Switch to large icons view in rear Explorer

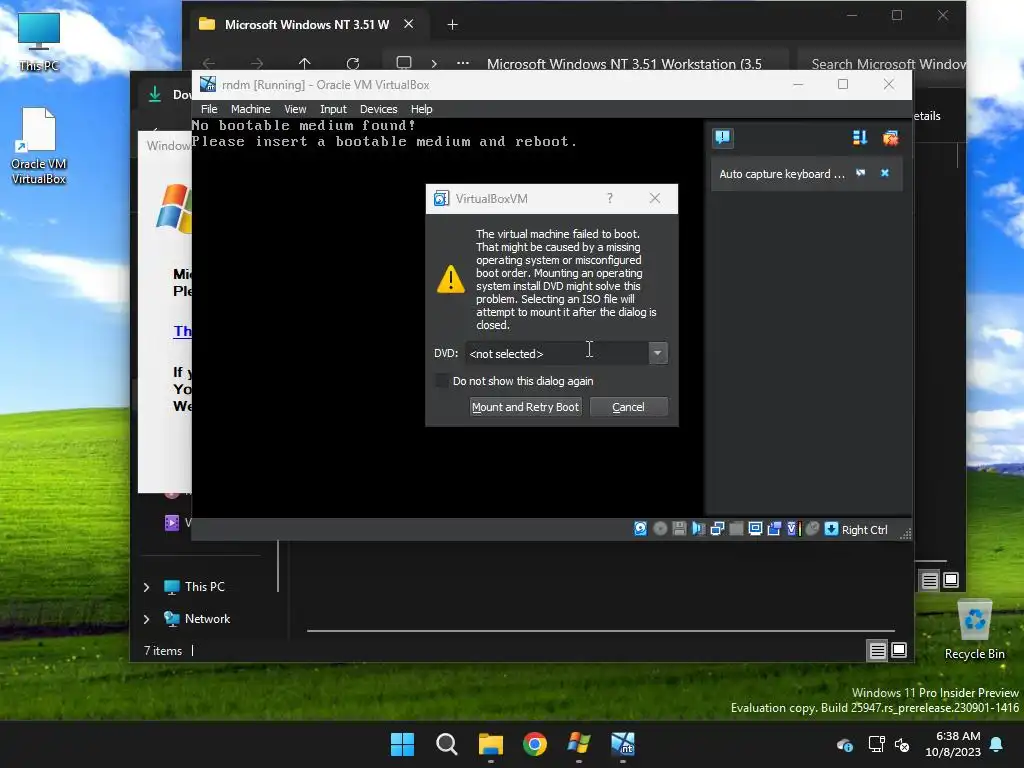(x=951, y=580)
